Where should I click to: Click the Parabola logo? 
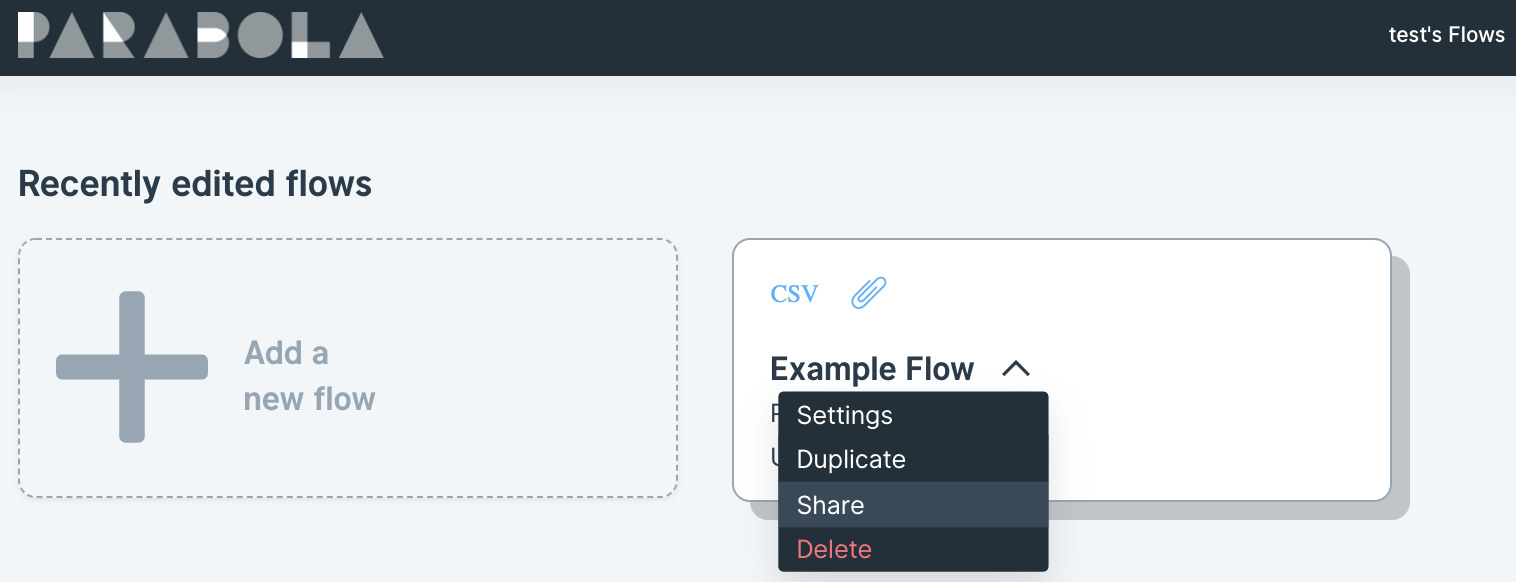click(x=201, y=35)
